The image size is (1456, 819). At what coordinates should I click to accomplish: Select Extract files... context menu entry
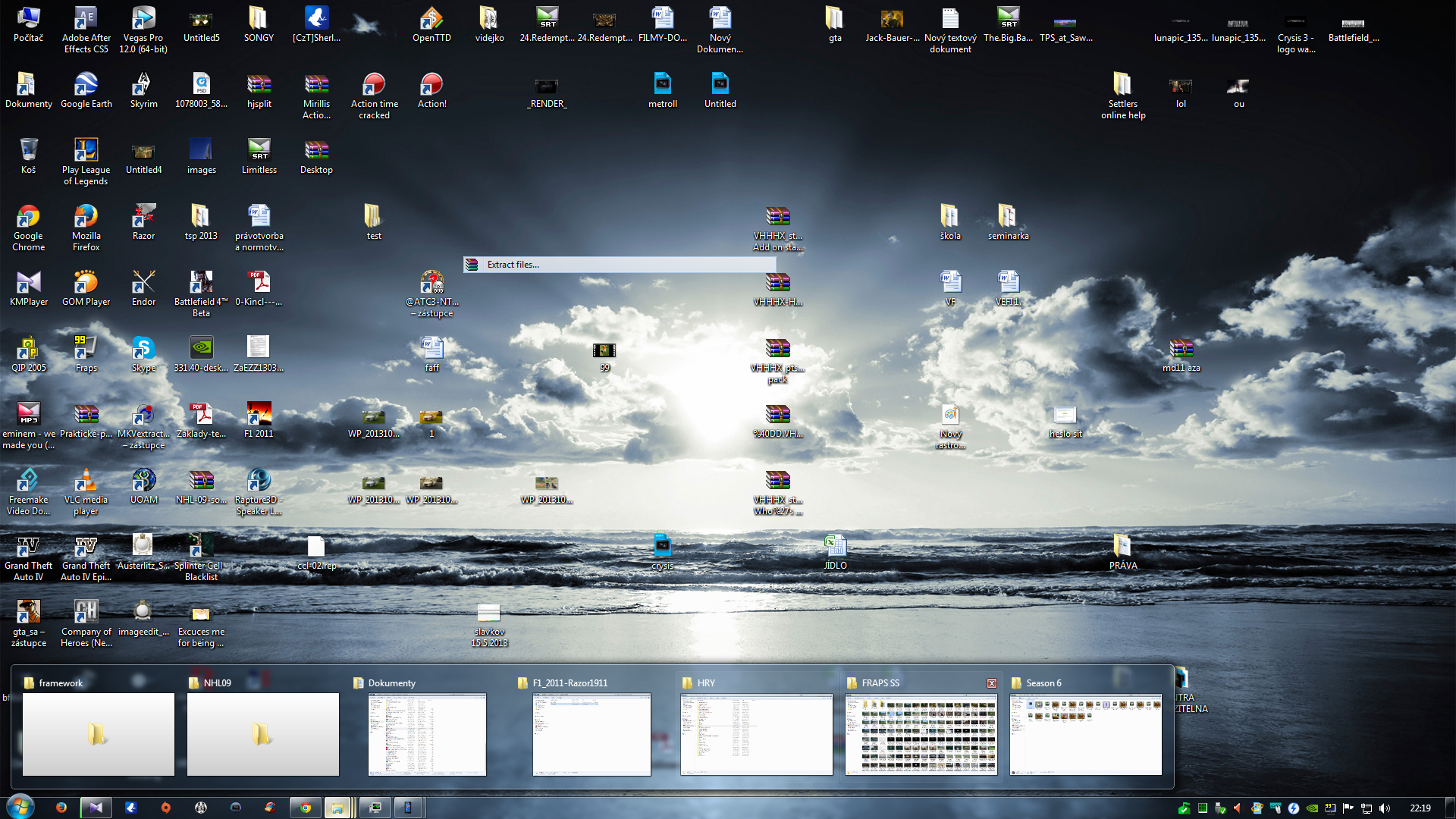pyautogui.click(x=513, y=265)
